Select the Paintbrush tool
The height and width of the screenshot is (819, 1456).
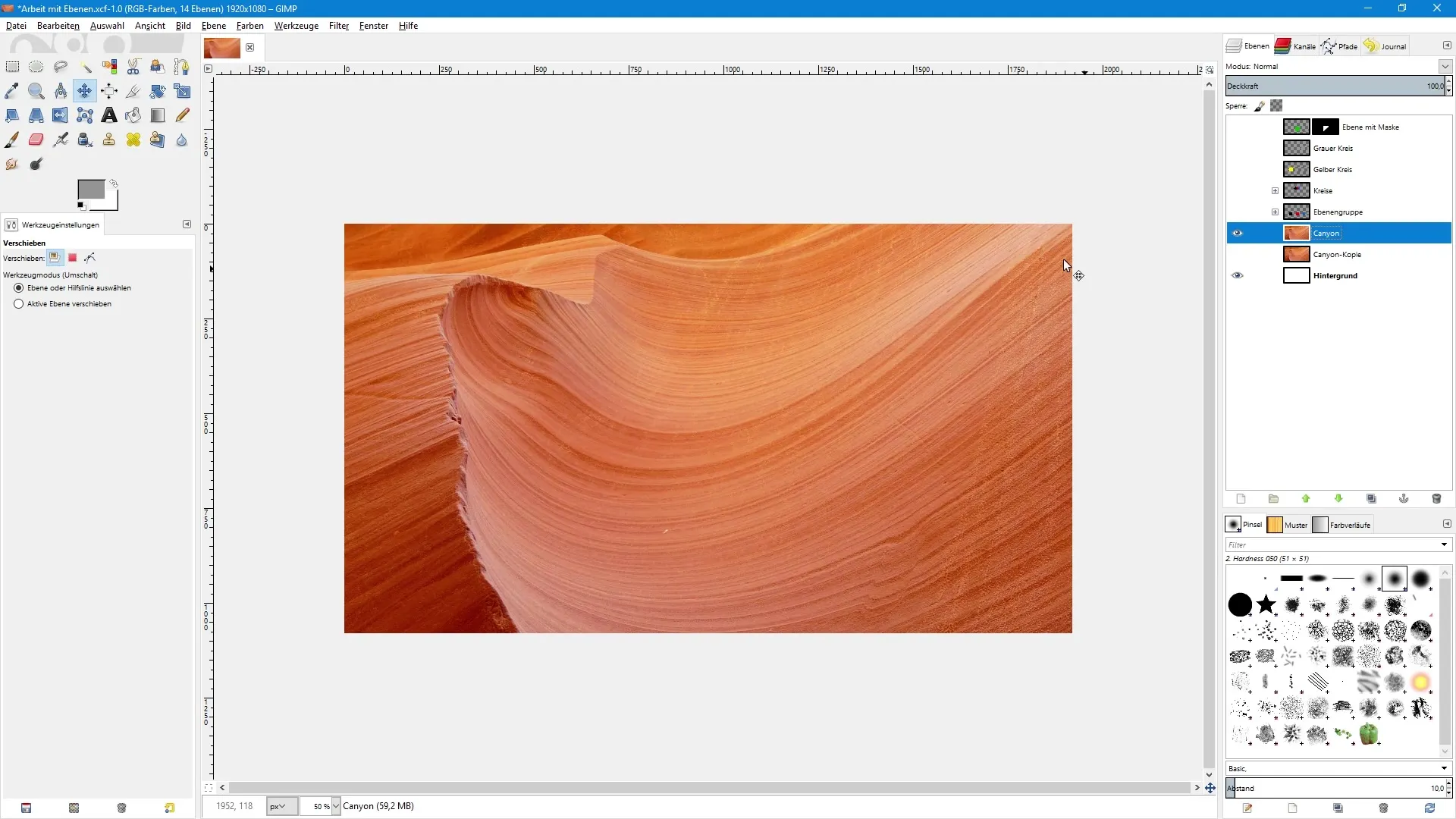point(12,140)
